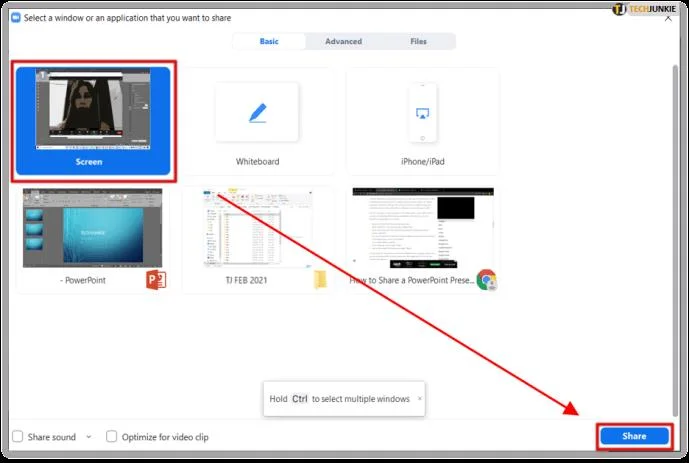Select the iPhone/iPad AirPlay icon
The height and width of the screenshot is (463, 689).
pyautogui.click(x=422, y=113)
